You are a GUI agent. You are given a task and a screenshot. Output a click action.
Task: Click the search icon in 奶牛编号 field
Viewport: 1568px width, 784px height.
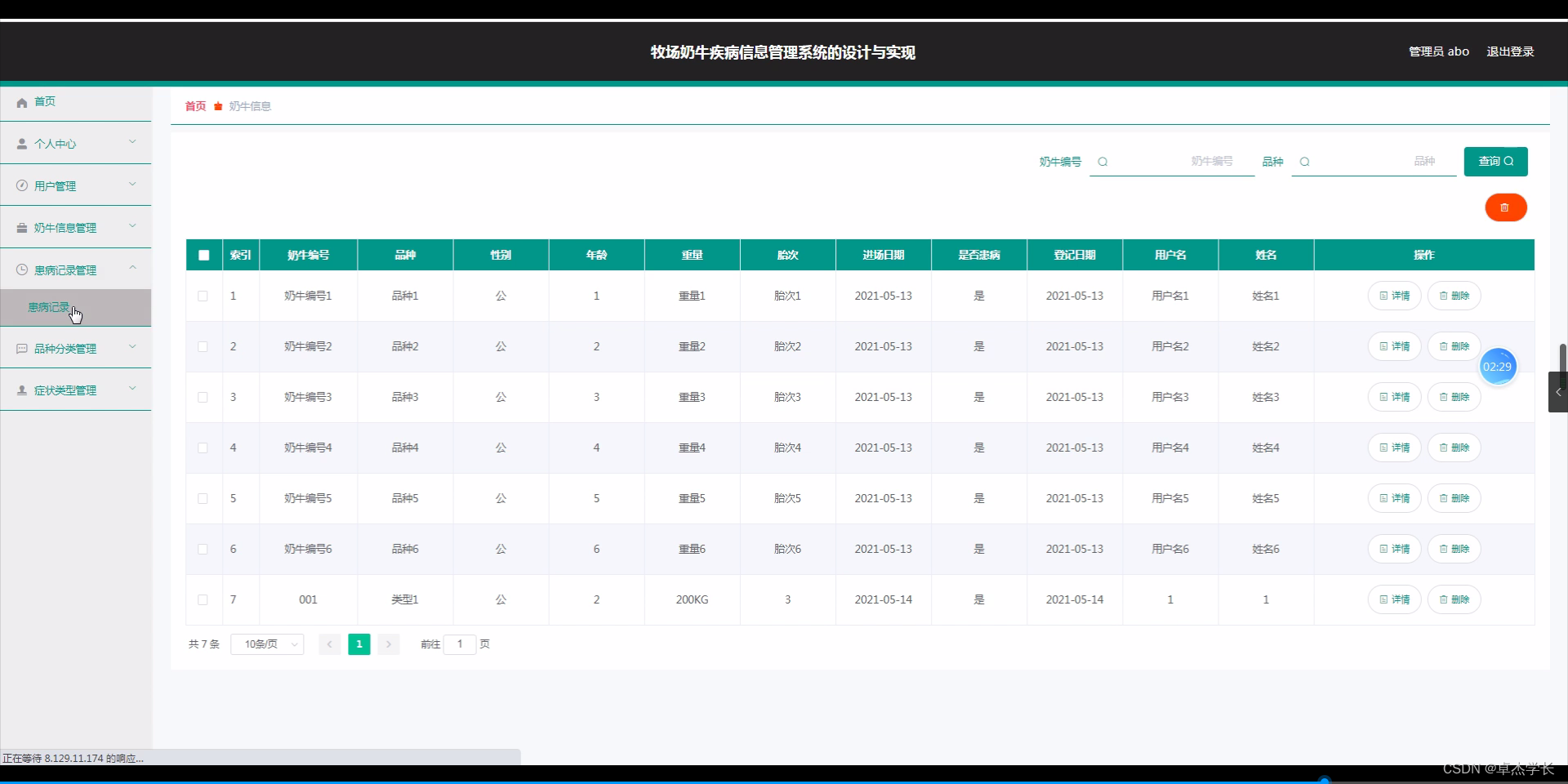pos(1102,162)
